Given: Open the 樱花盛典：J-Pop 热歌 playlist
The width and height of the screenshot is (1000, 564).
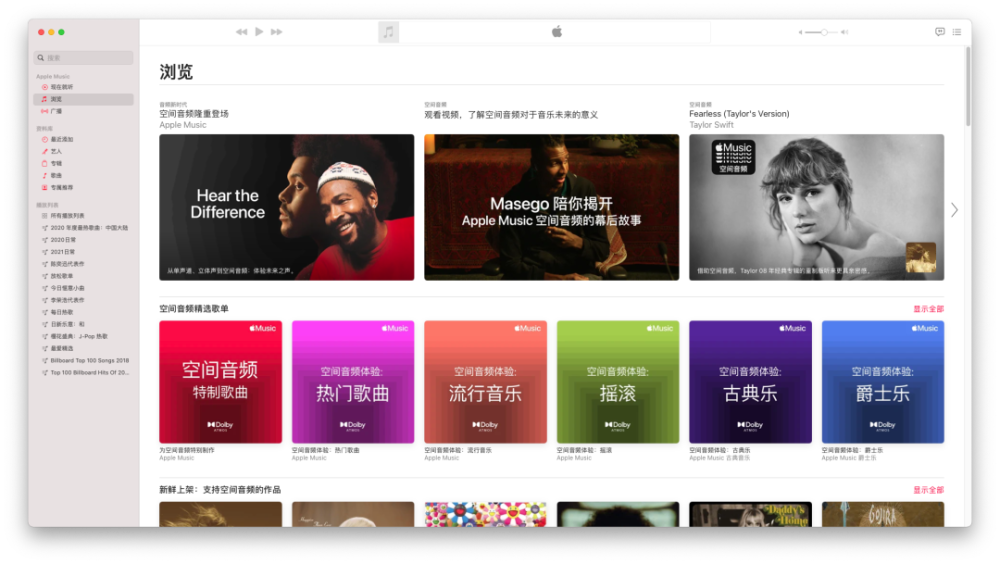Looking at the screenshot, I should pos(84,336).
